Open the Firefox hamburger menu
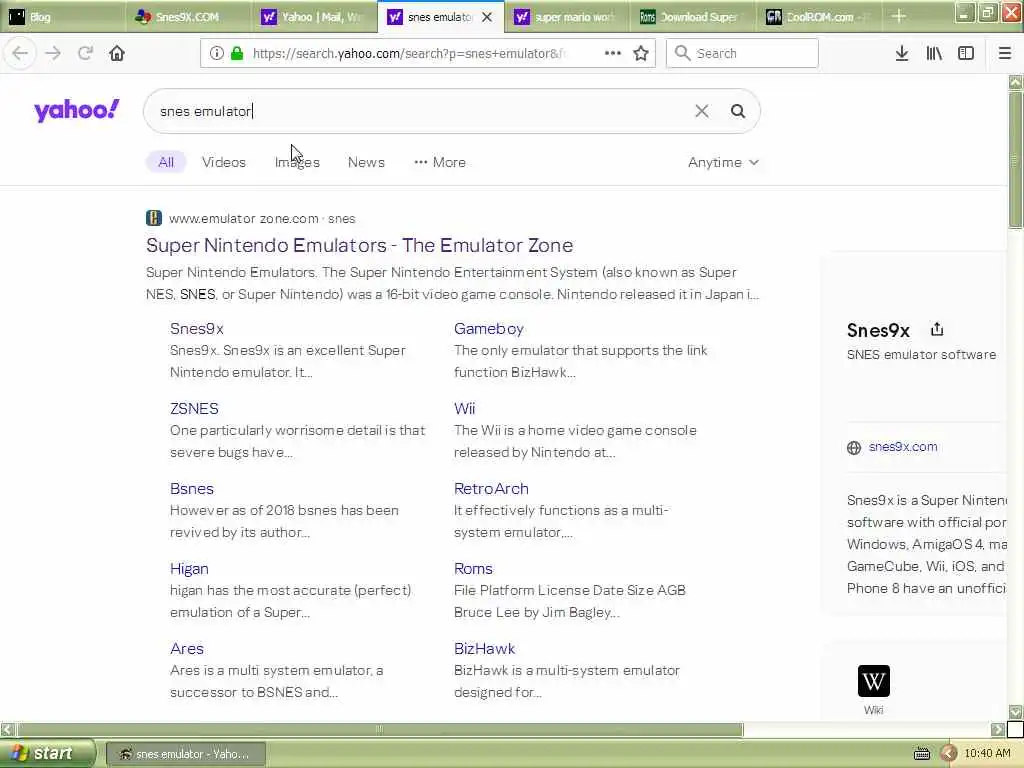Image resolution: width=1024 pixels, height=768 pixels. 1005,53
